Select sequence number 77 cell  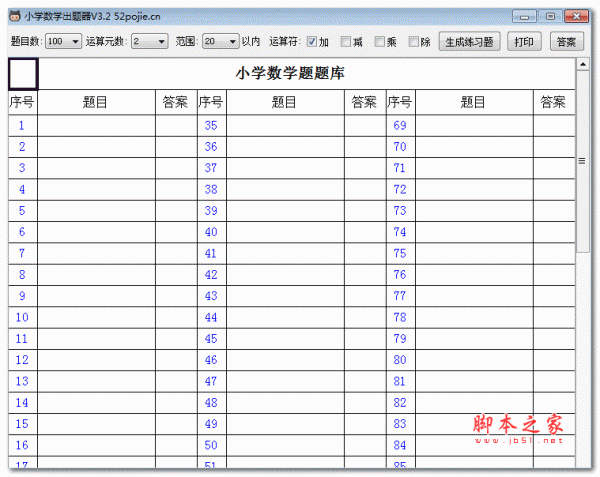point(401,296)
